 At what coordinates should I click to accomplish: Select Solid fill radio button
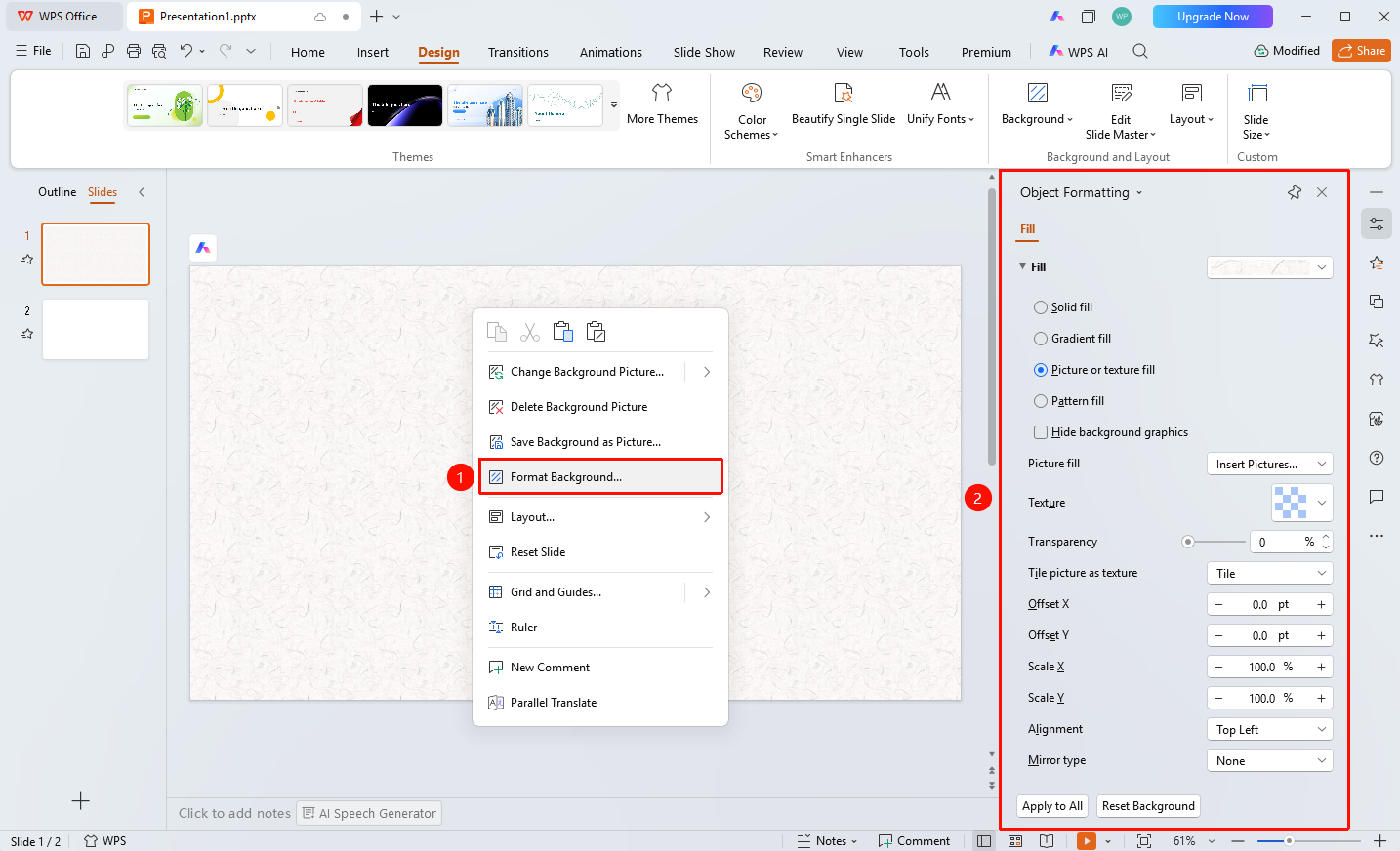1041,307
